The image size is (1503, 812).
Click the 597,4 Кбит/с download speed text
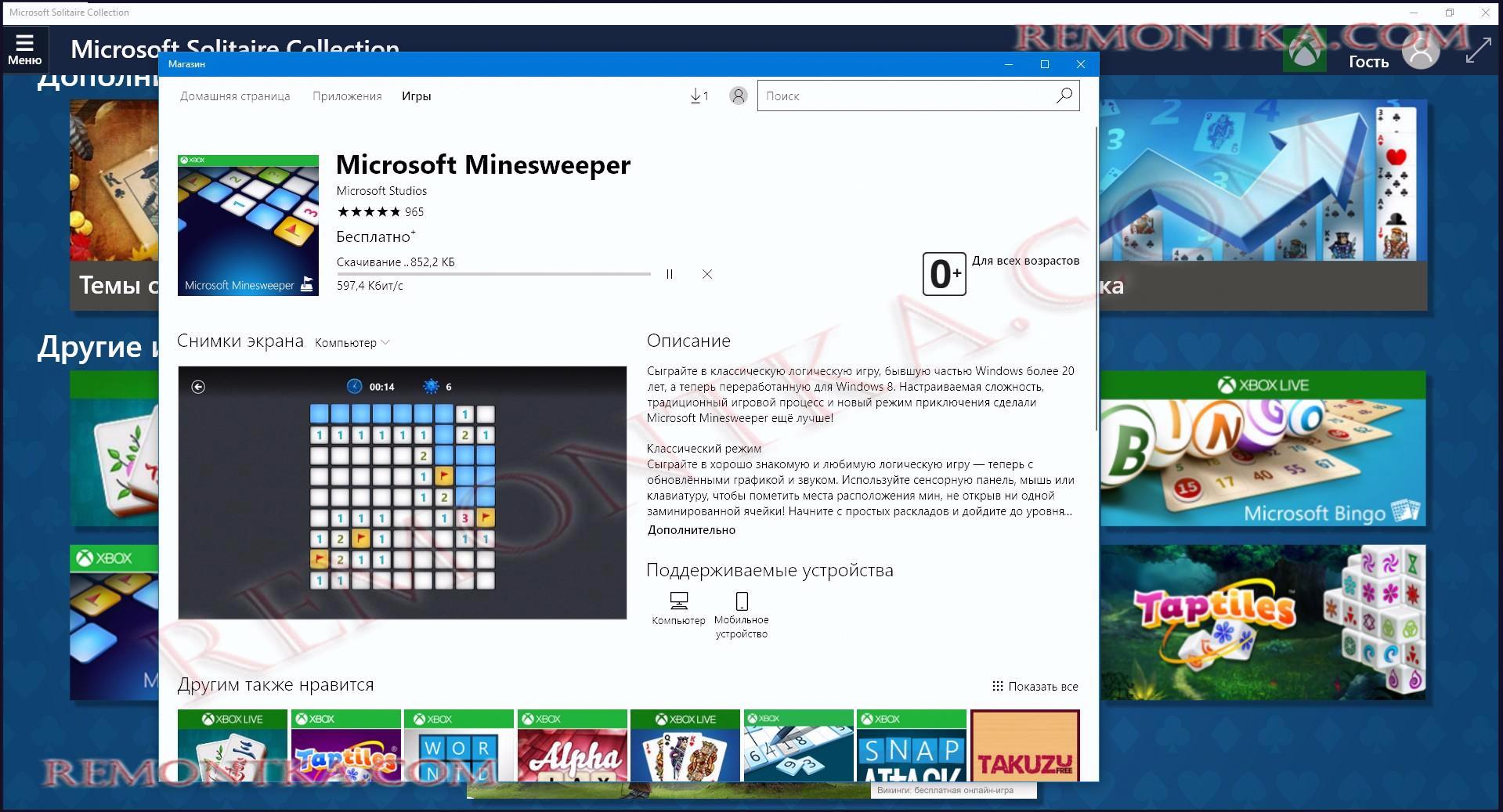click(x=370, y=286)
